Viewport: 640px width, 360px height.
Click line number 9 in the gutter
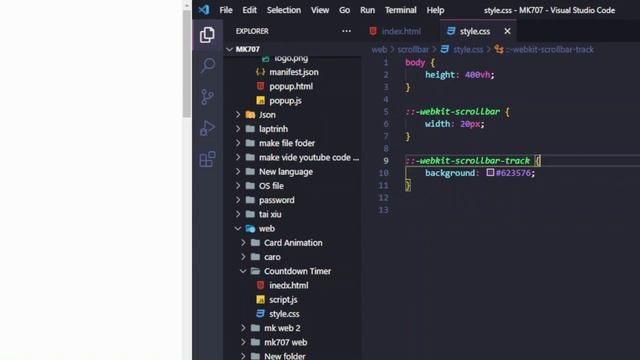point(386,160)
